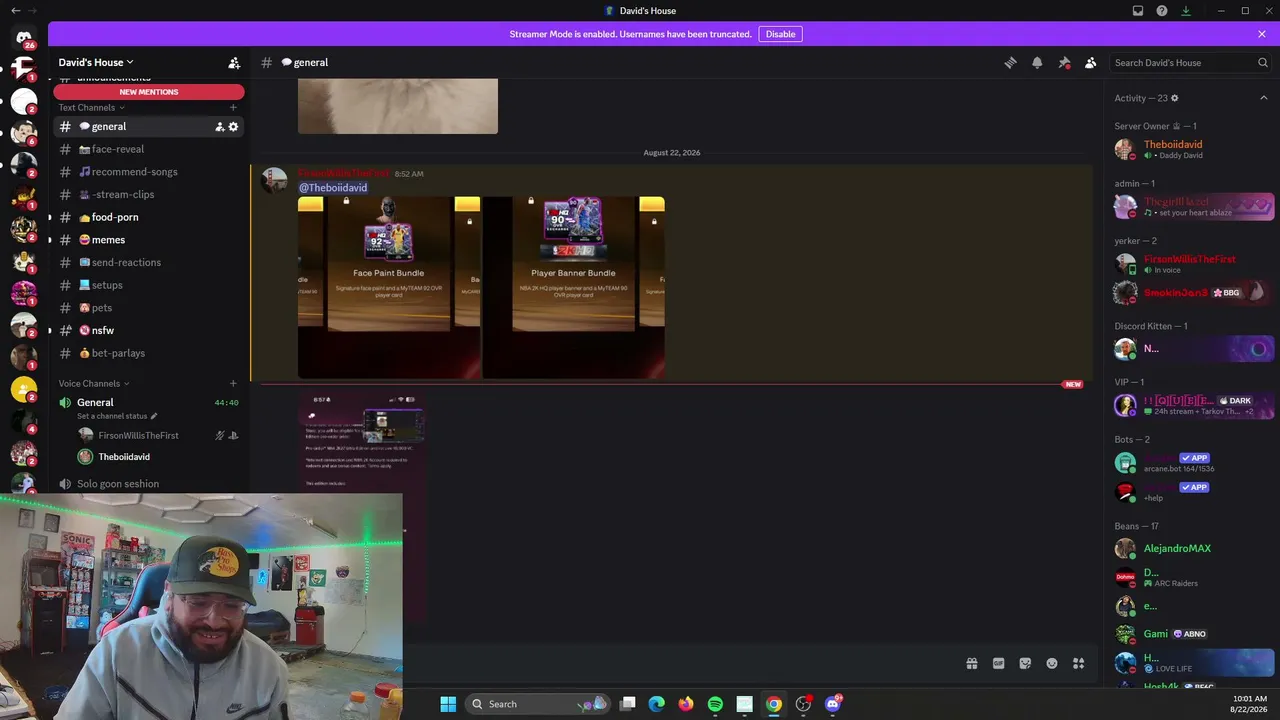Go to the send-reactions channel
This screenshot has width=1280, height=720.
pyautogui.click(x=149, y=262)
